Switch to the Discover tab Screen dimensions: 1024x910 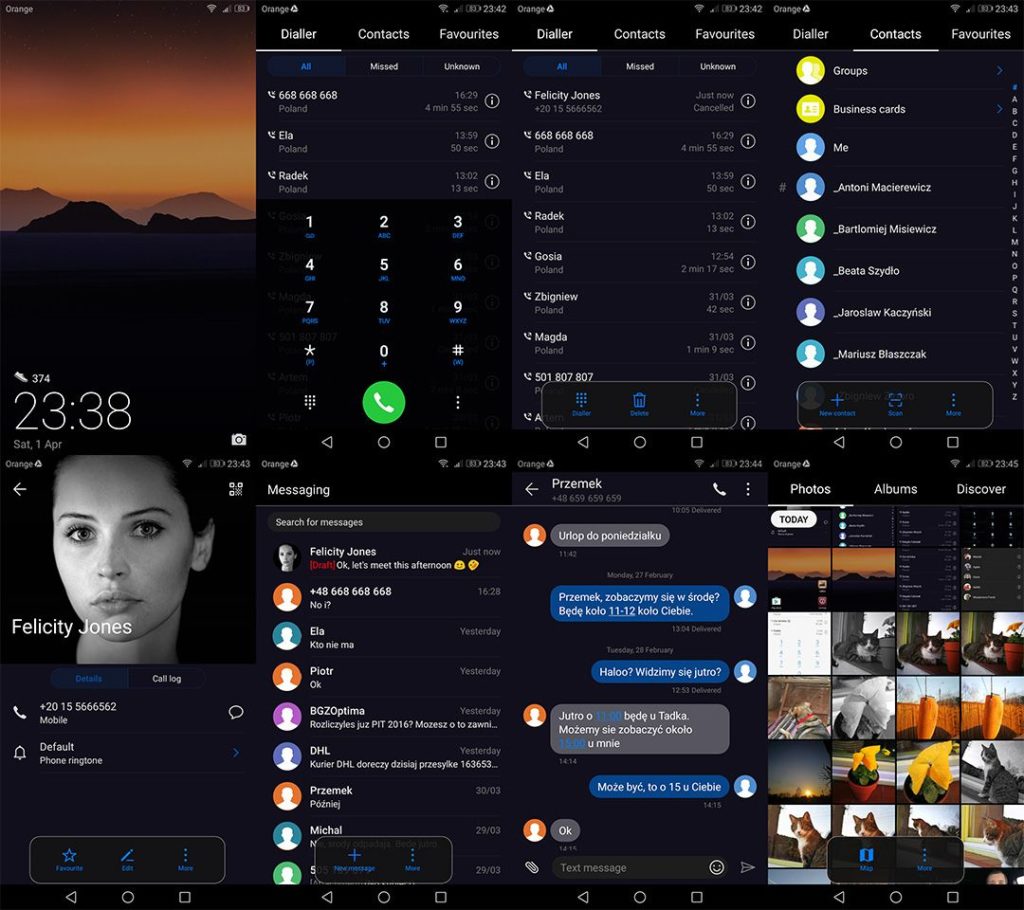[x=980, y=489]
